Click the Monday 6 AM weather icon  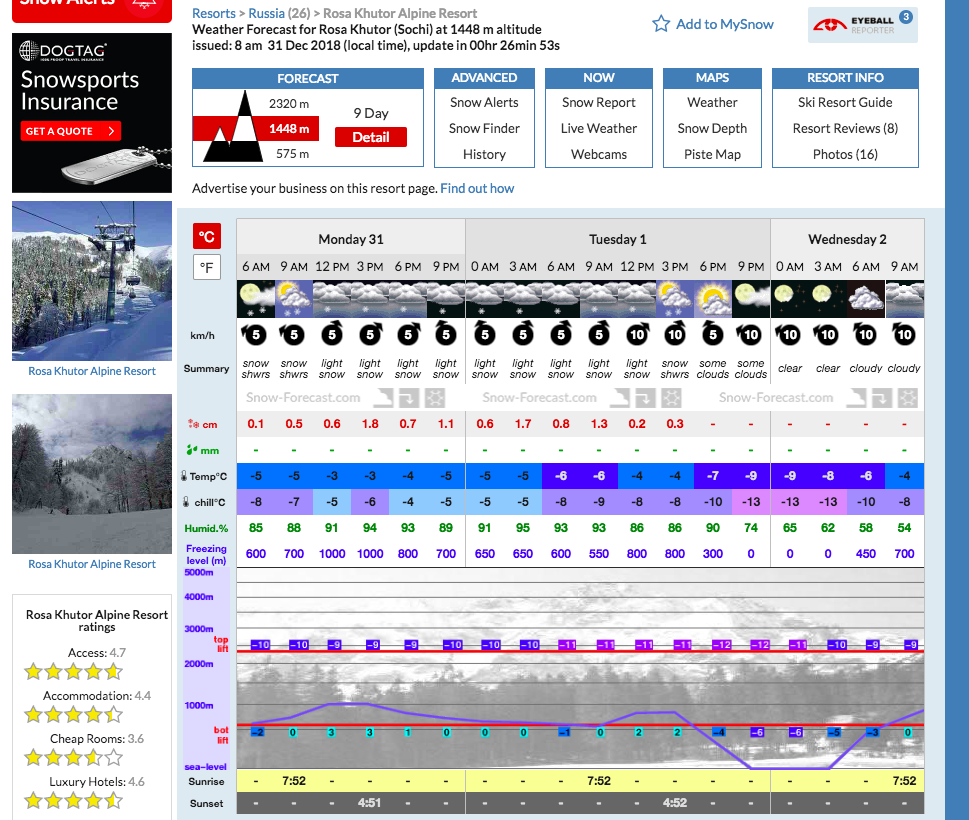256,299
